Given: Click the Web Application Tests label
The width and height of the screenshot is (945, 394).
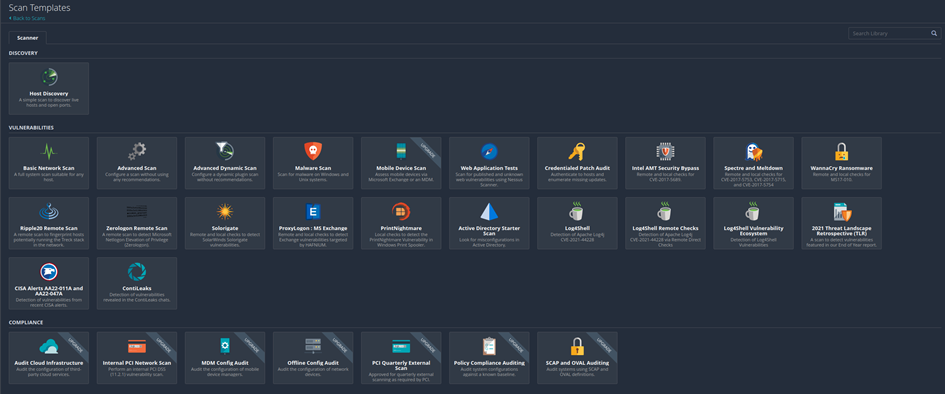Looking at the screenshot, I should (x=489, y=168).
